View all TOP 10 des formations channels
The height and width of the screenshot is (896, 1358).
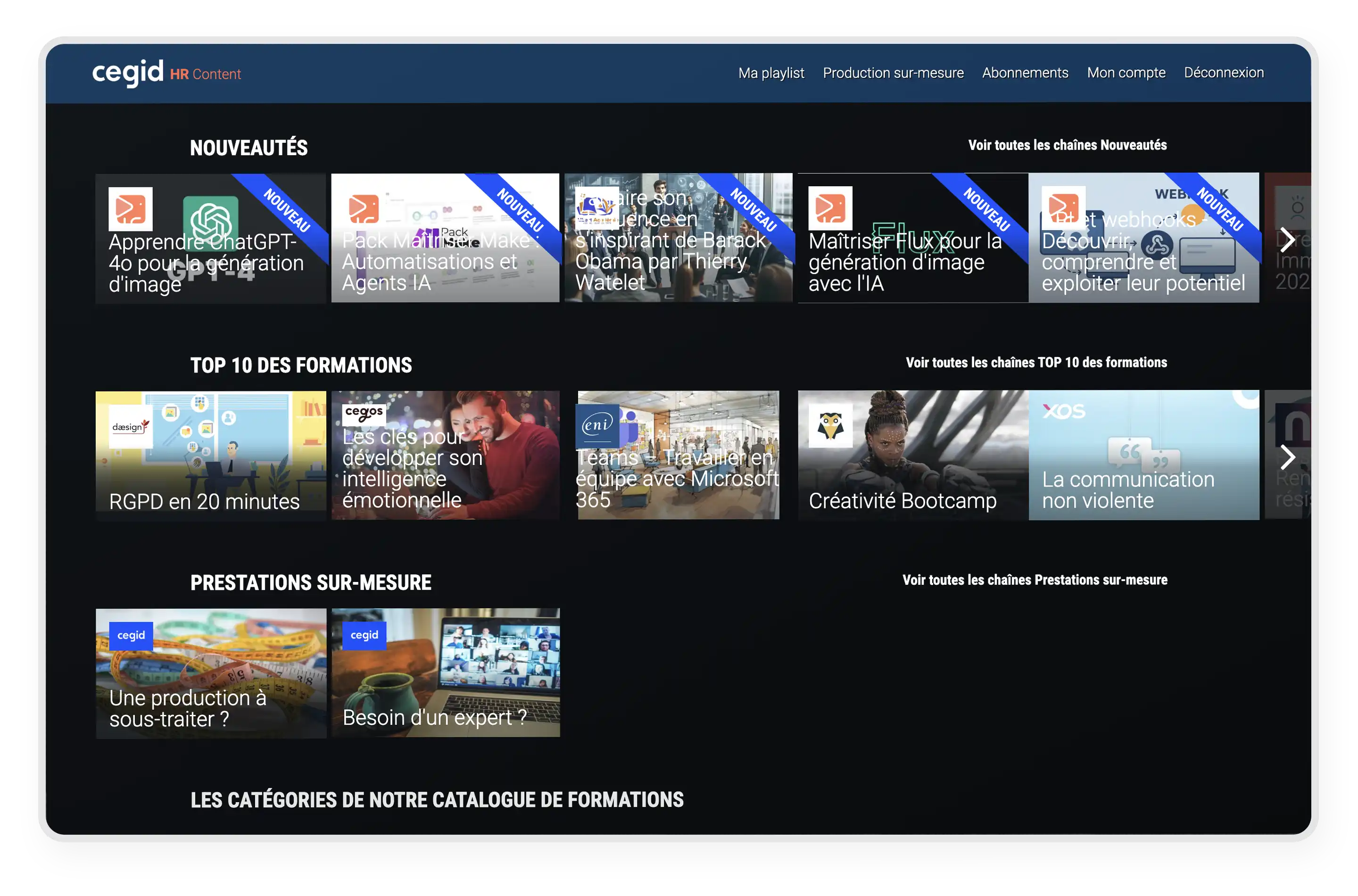[1036, 362]
